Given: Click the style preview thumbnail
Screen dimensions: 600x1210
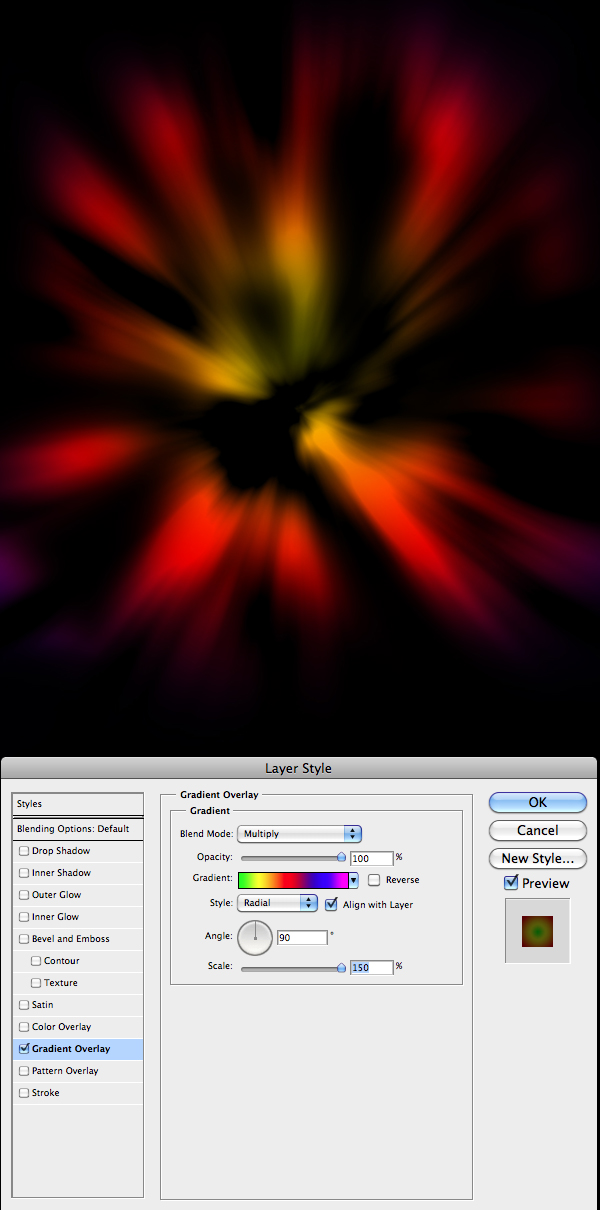Looking at the screenshot, I should point(537,931).
